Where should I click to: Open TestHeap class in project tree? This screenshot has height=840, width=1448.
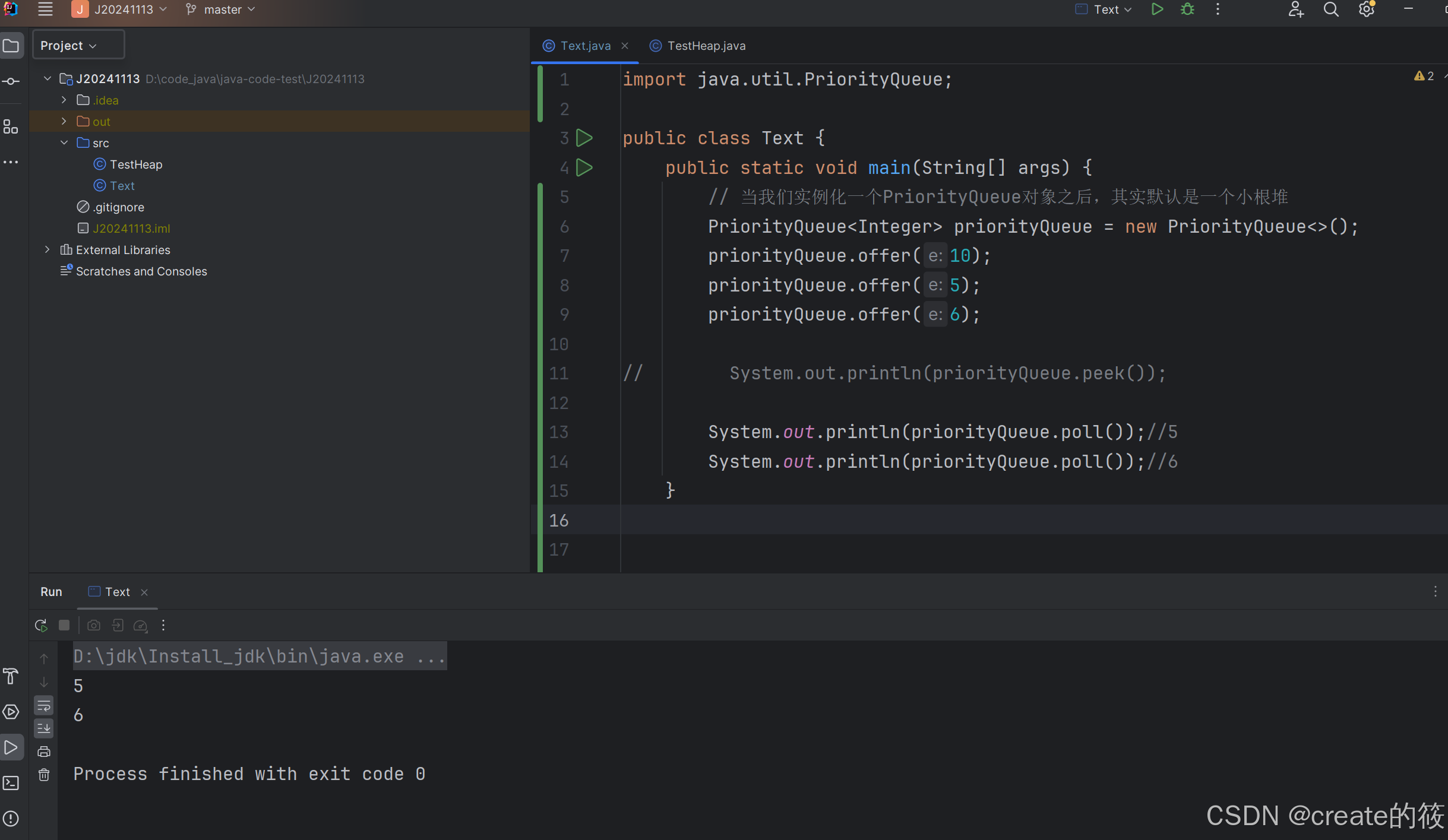pyautogui.click(x=135, y=164)
